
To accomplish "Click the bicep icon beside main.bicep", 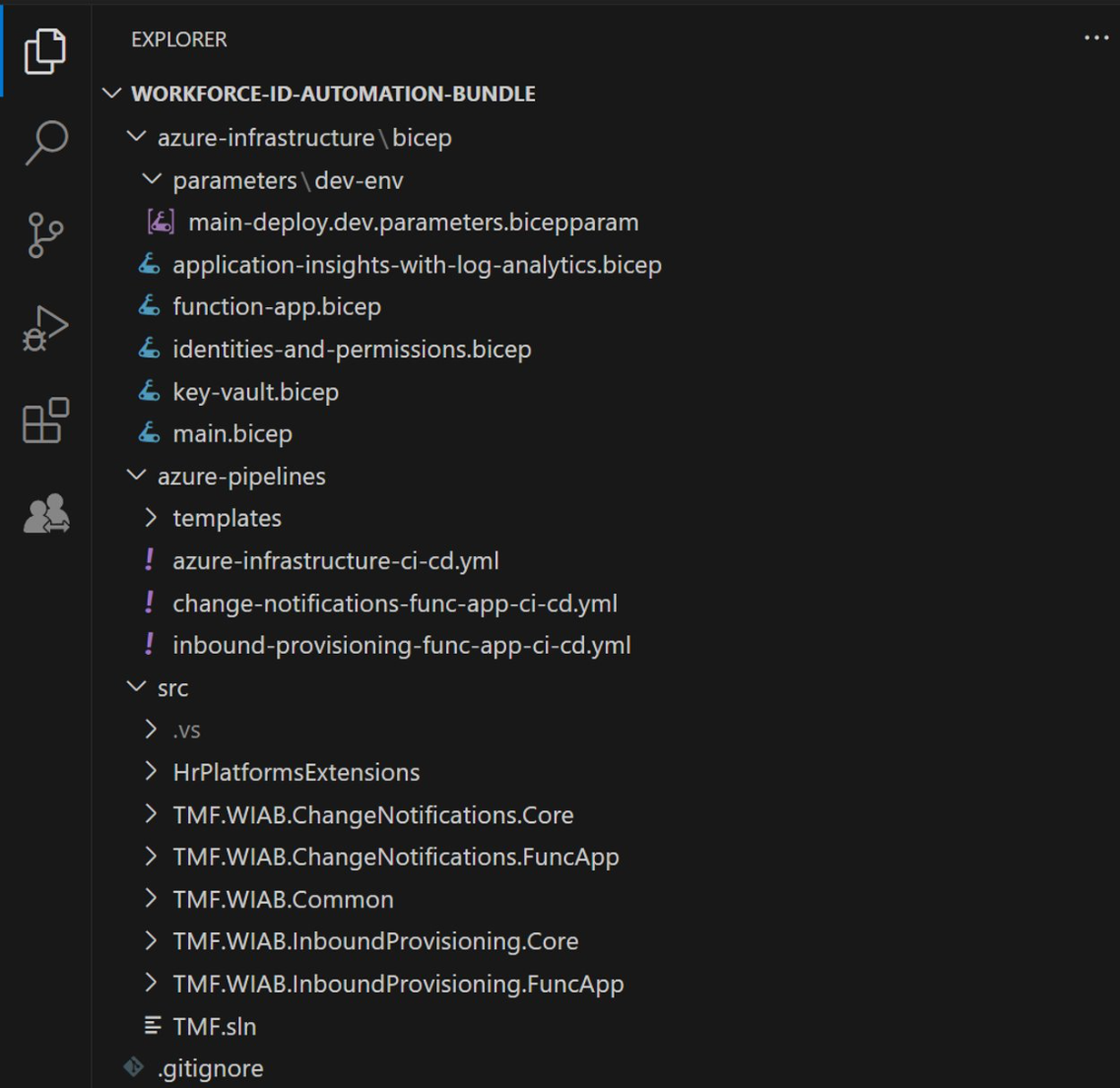I will (x=150, y=433).
